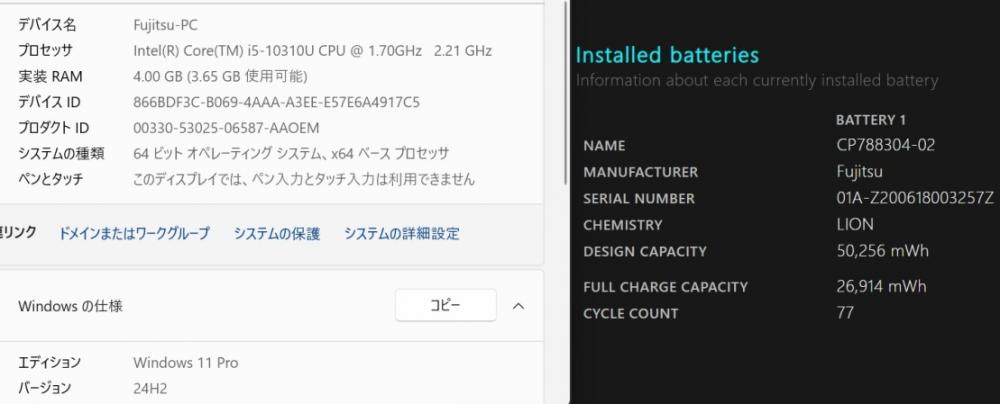Image resolution: width=1000 pixels, height=404 pixels.
Task: Click the デバイス ID label
Action: tap(49, 102)
